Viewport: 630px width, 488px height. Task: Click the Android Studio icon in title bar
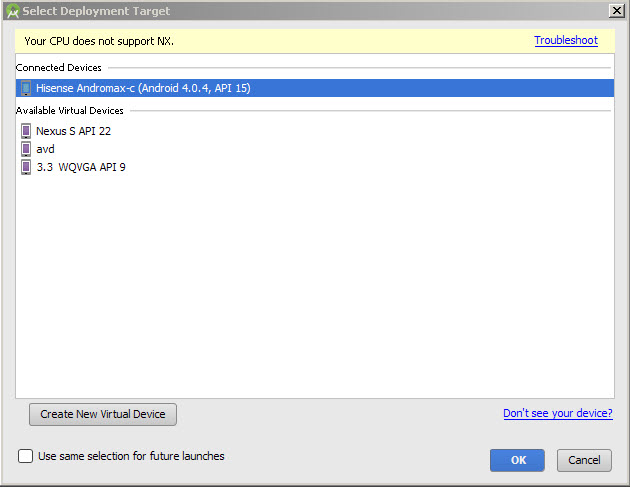coord(13,11)
